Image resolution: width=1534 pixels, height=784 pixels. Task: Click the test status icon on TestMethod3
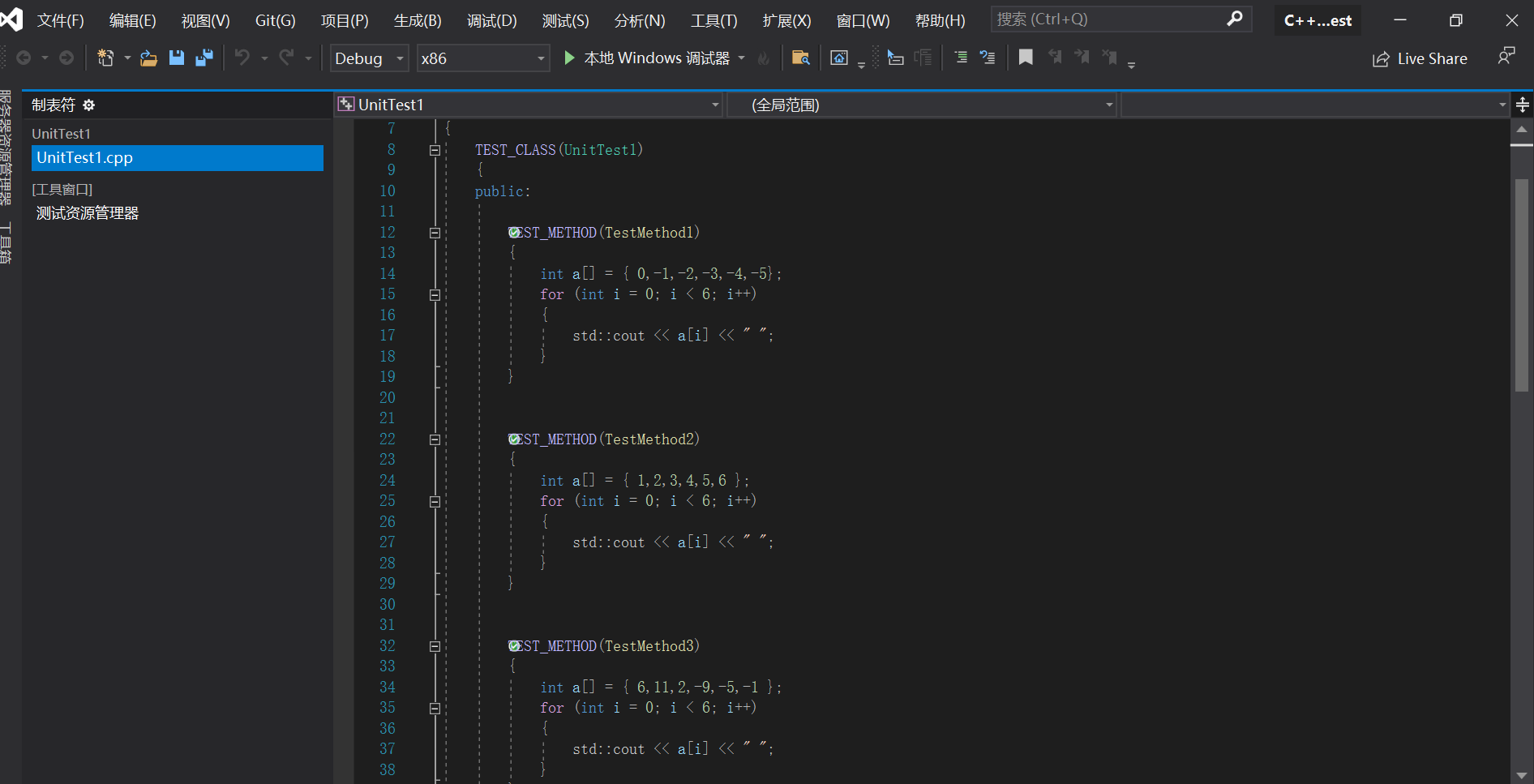514,646
